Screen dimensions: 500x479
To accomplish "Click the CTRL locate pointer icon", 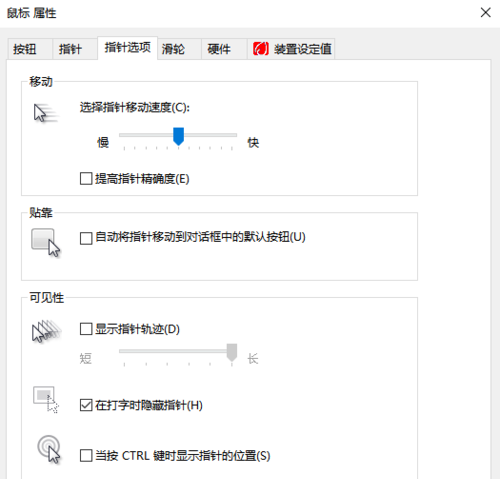I will click(49, 449).
